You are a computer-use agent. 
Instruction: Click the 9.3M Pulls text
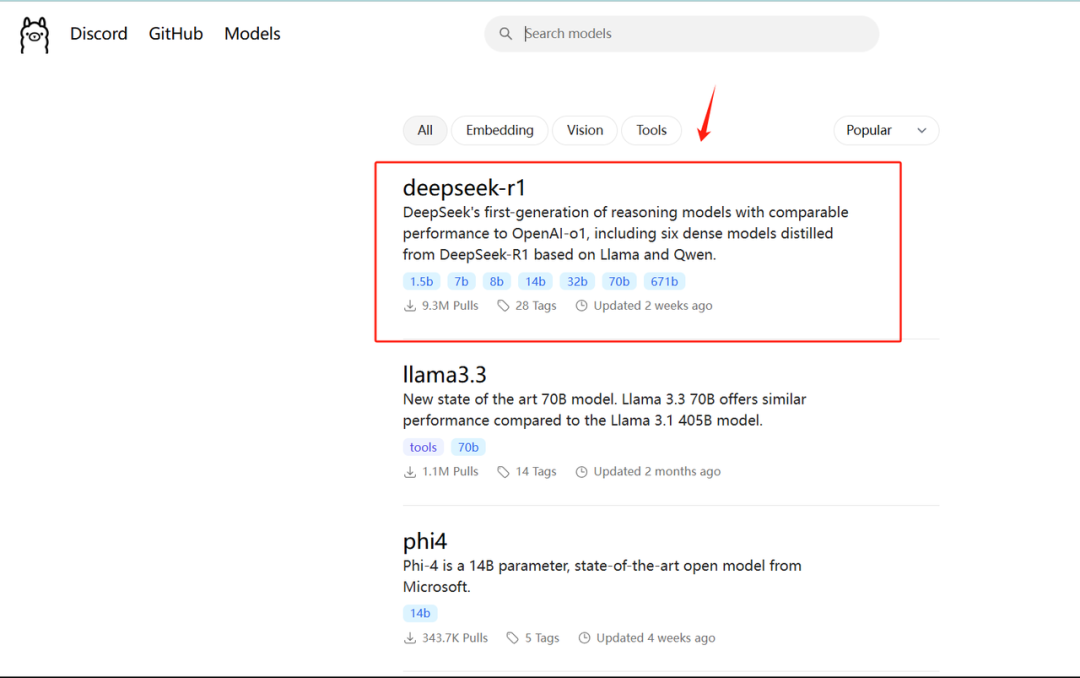pyautogui.click(x=450, y=305)
